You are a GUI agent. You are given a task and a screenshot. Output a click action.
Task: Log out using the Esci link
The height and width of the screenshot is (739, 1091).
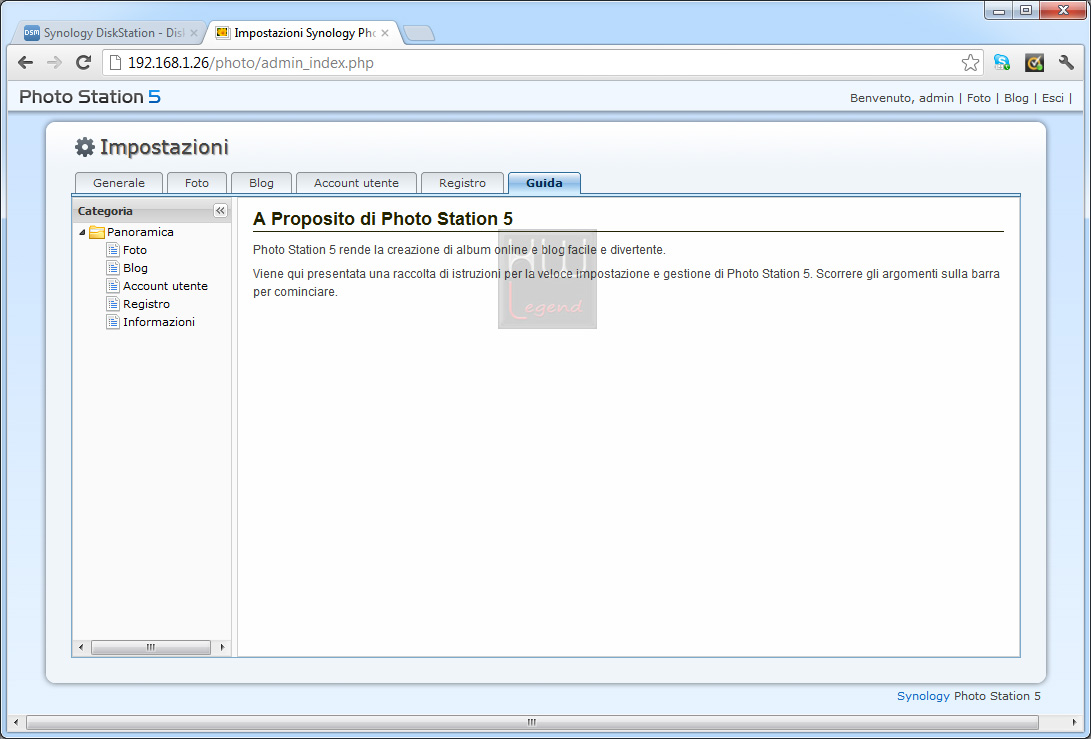tap(1053, 98)
